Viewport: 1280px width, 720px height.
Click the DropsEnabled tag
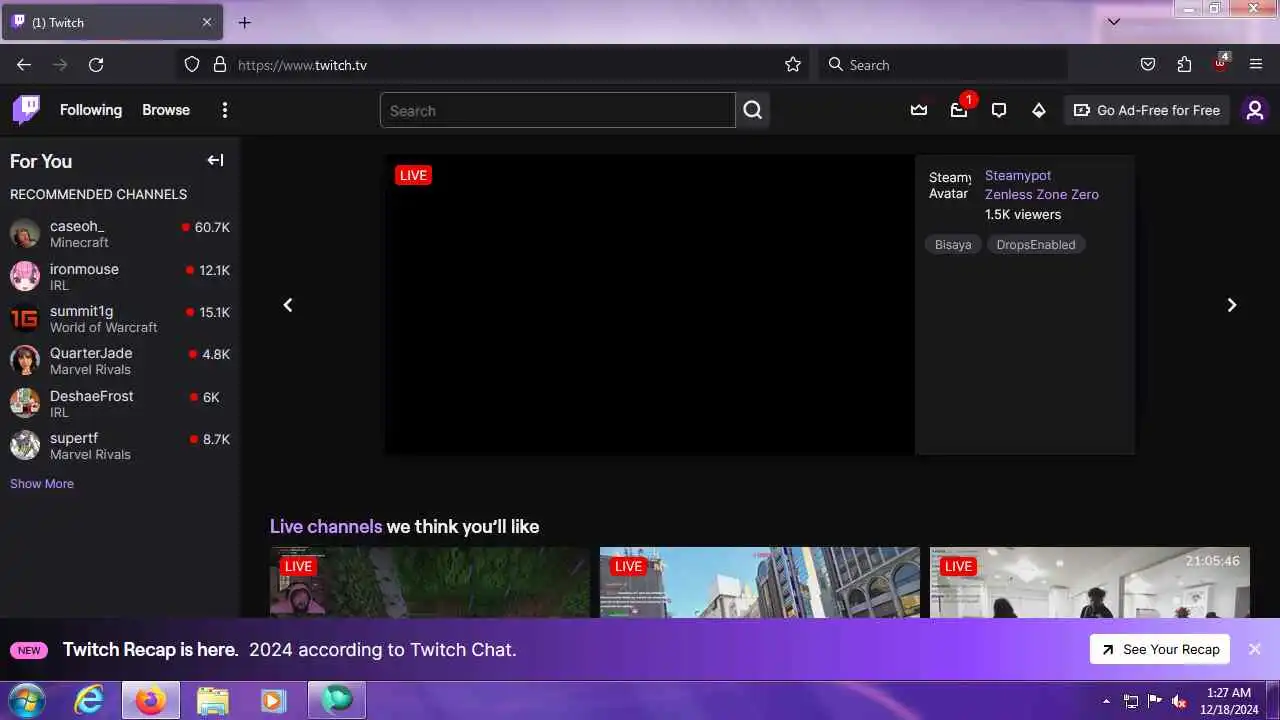(1036, 244)
